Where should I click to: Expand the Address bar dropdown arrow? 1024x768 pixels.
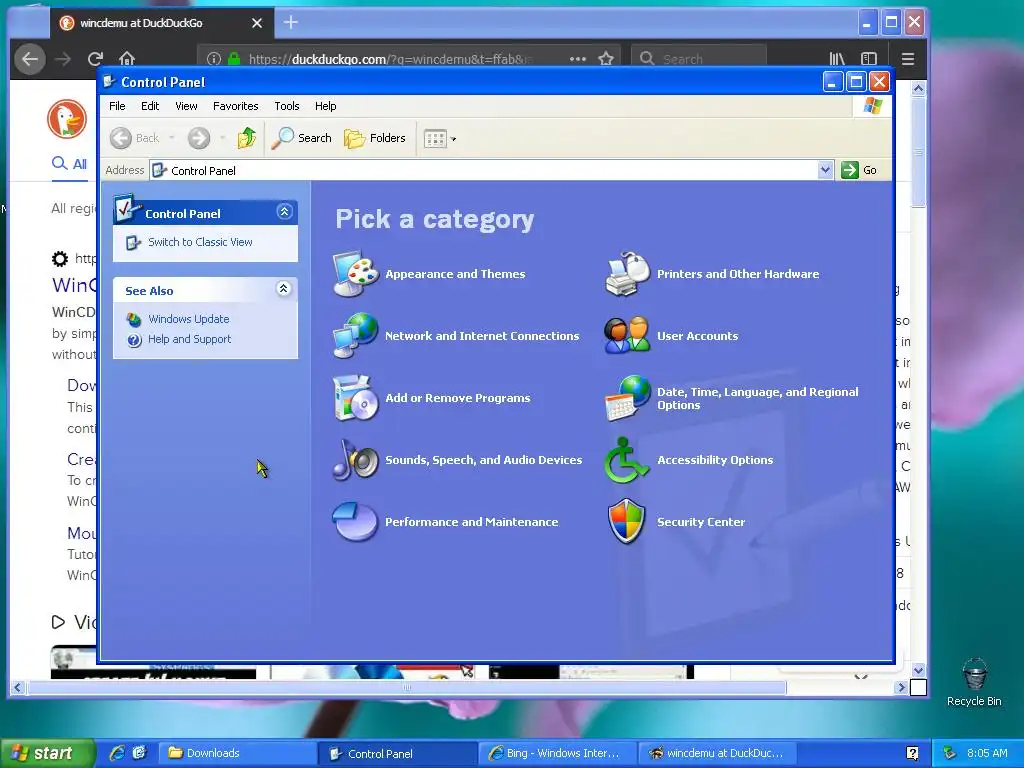825,170
